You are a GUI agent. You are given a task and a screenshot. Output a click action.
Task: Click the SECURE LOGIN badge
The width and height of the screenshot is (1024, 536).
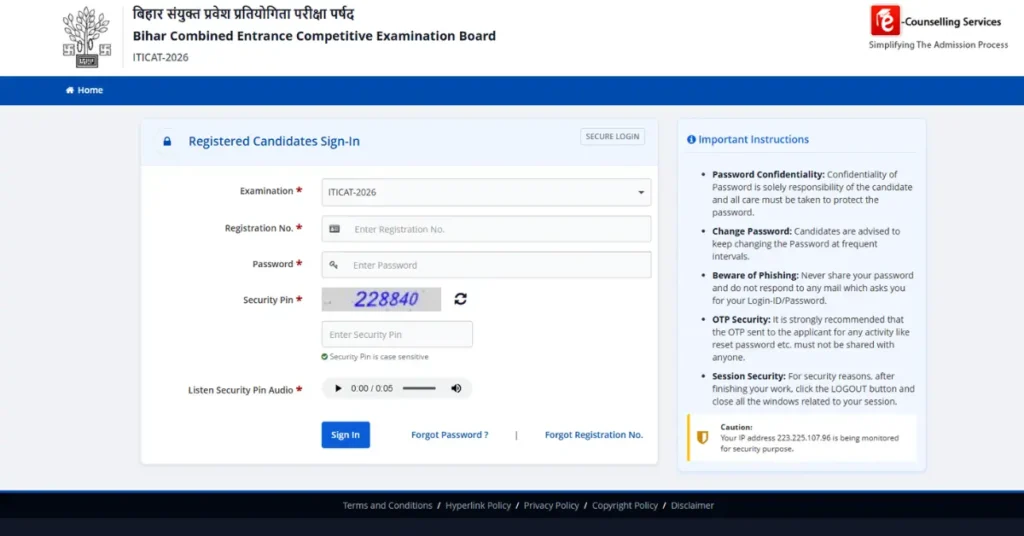612,136
